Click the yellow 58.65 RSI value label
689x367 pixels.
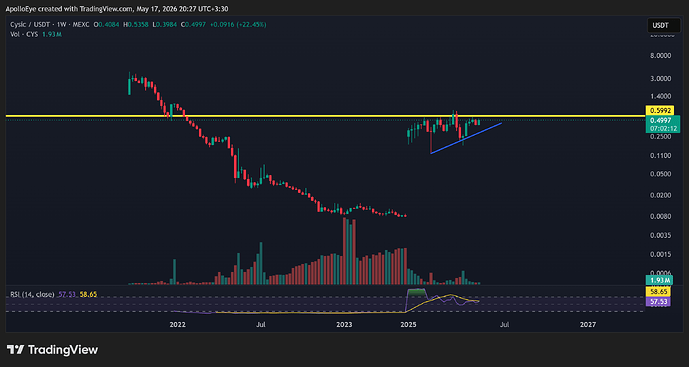click(x=657, y=292)
